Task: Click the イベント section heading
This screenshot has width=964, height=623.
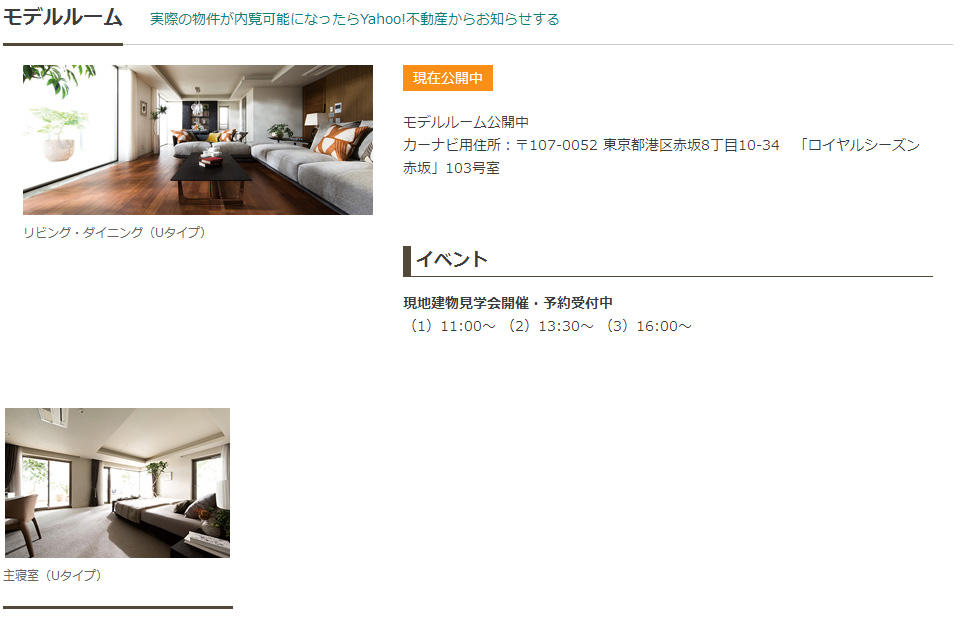Action: tap(452, 259)
